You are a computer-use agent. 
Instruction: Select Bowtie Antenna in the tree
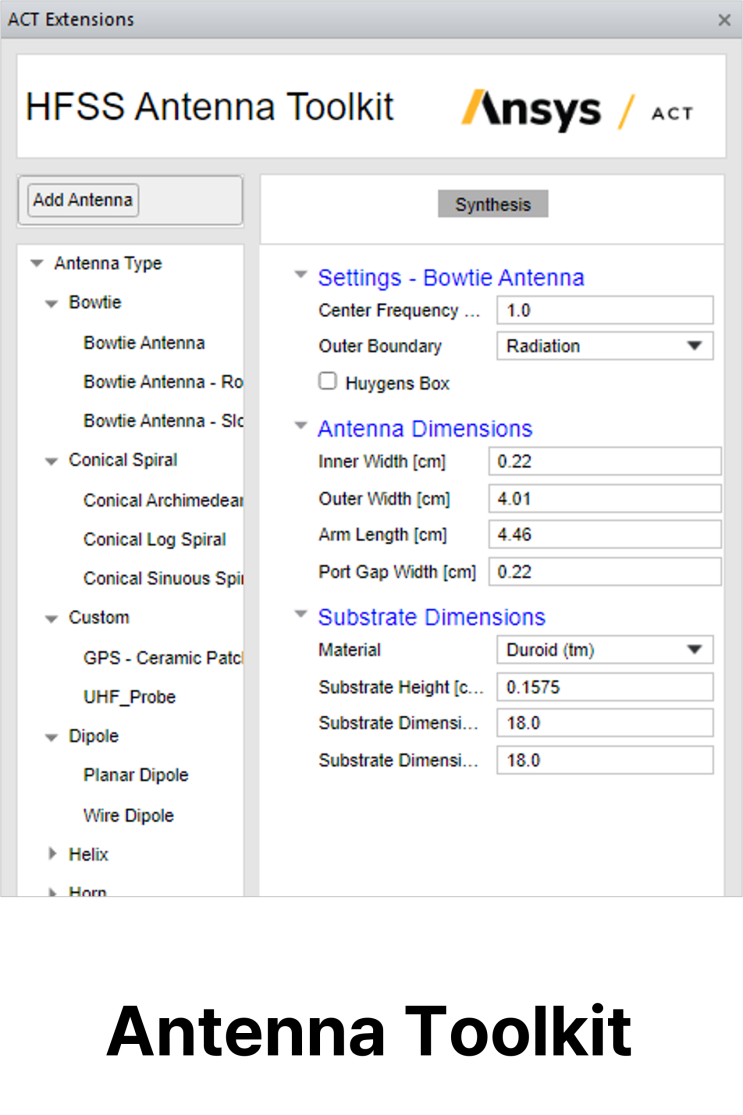144,343
